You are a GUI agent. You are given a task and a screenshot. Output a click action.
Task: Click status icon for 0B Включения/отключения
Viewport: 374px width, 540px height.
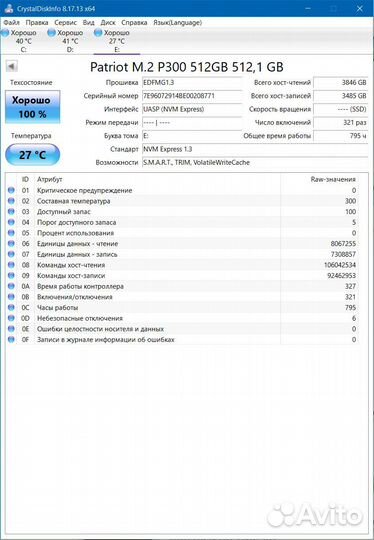pos(11,297)
